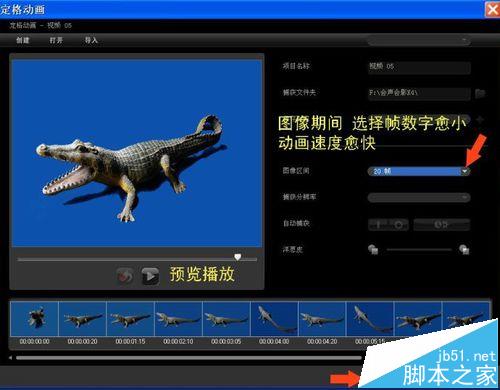Open the 打开 menu

click(x=56, y=40)
